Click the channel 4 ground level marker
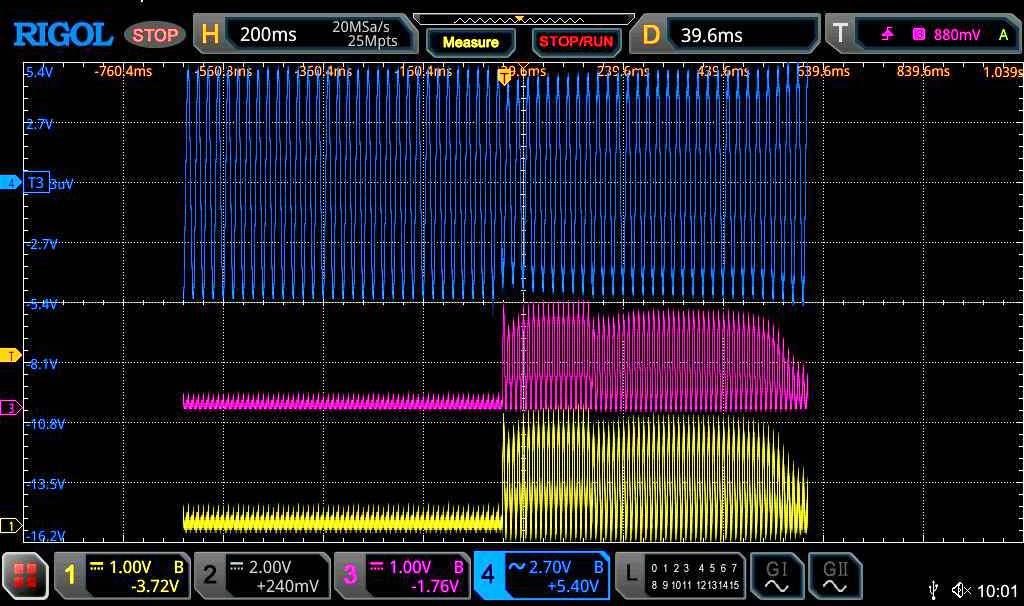Image resolution: width=1024 pixels, height=606 pixels. pyautogui.click(x=11, y=183)
